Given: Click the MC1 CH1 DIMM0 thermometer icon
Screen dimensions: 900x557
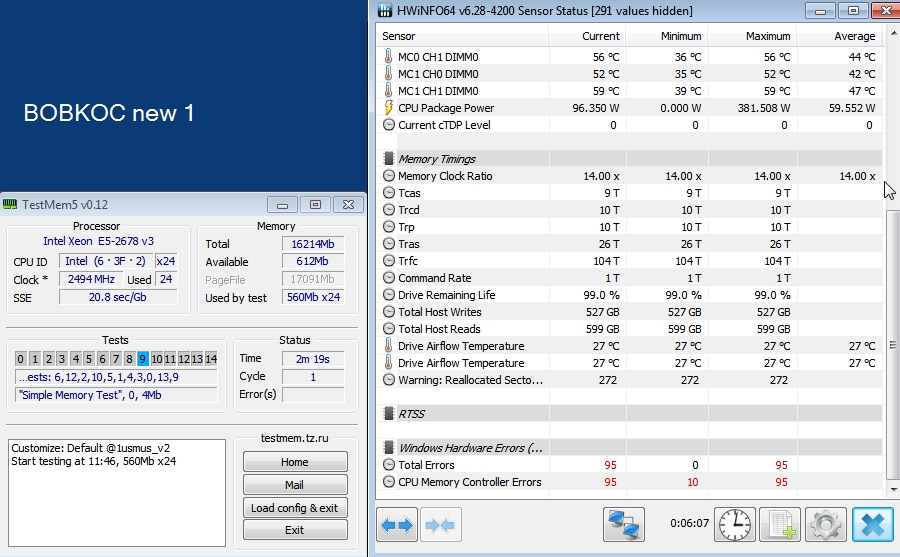Looking at the screenshot, I should tap(389, 91).
